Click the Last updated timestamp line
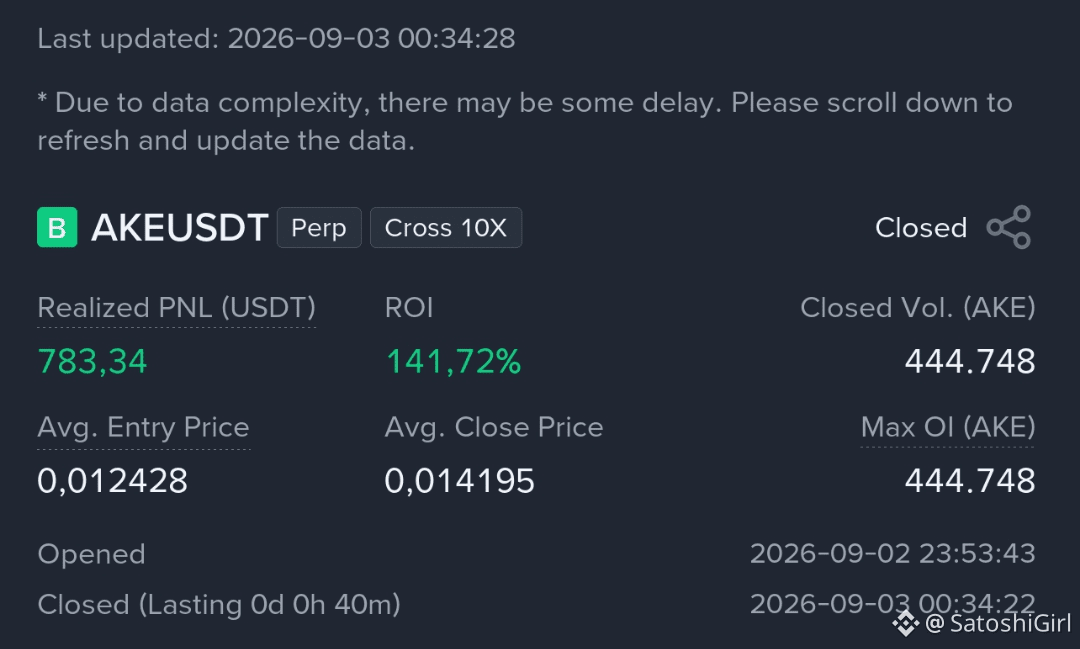Viewport: 1080px width, 649px height. click(276, 39)
